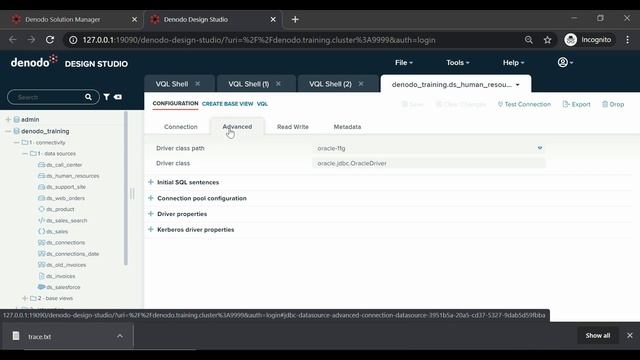Click the denodo logo
The height and width of the screenshot is (360, 640).
(35, 62)
